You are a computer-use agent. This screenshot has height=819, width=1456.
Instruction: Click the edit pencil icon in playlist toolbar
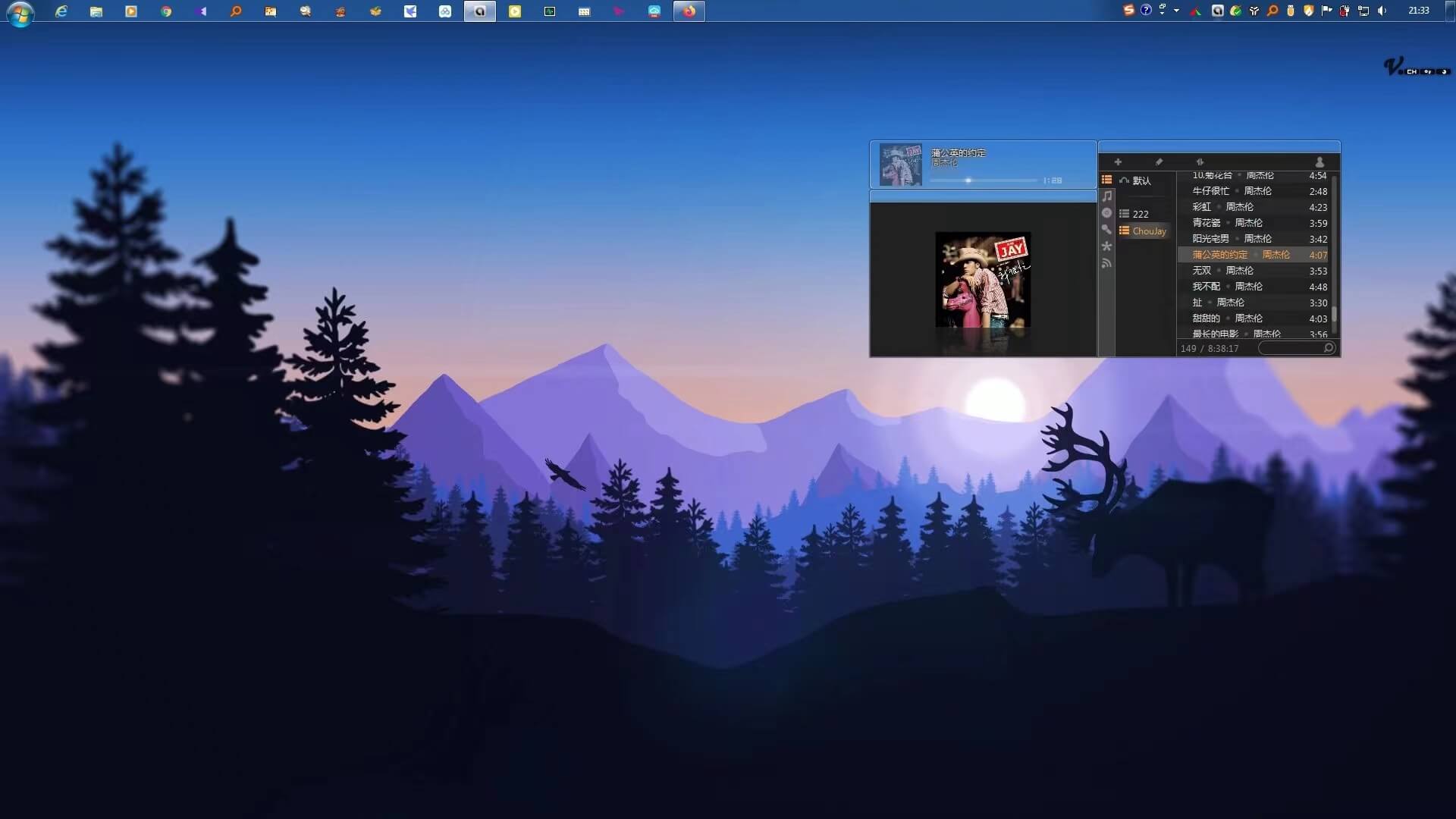[x=1159, y=162]
